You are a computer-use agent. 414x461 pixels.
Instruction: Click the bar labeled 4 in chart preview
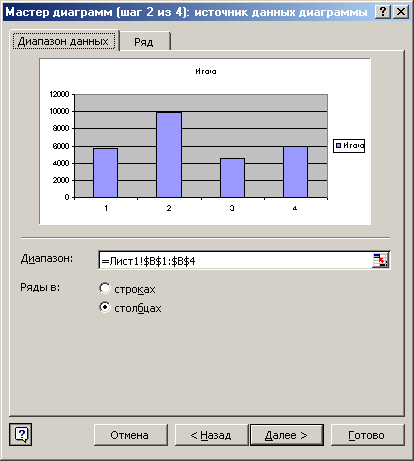pyautogui.click(x=296, y=172)
